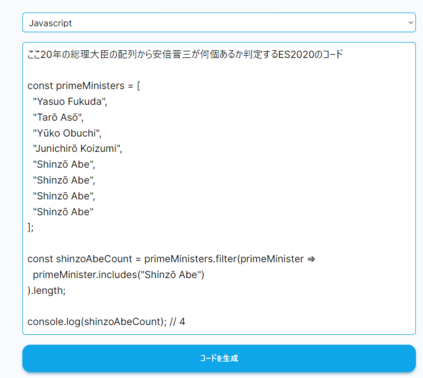
Task: Click the primeMinister.includes("Shinzō Abe") line
Action: [119, 275]
